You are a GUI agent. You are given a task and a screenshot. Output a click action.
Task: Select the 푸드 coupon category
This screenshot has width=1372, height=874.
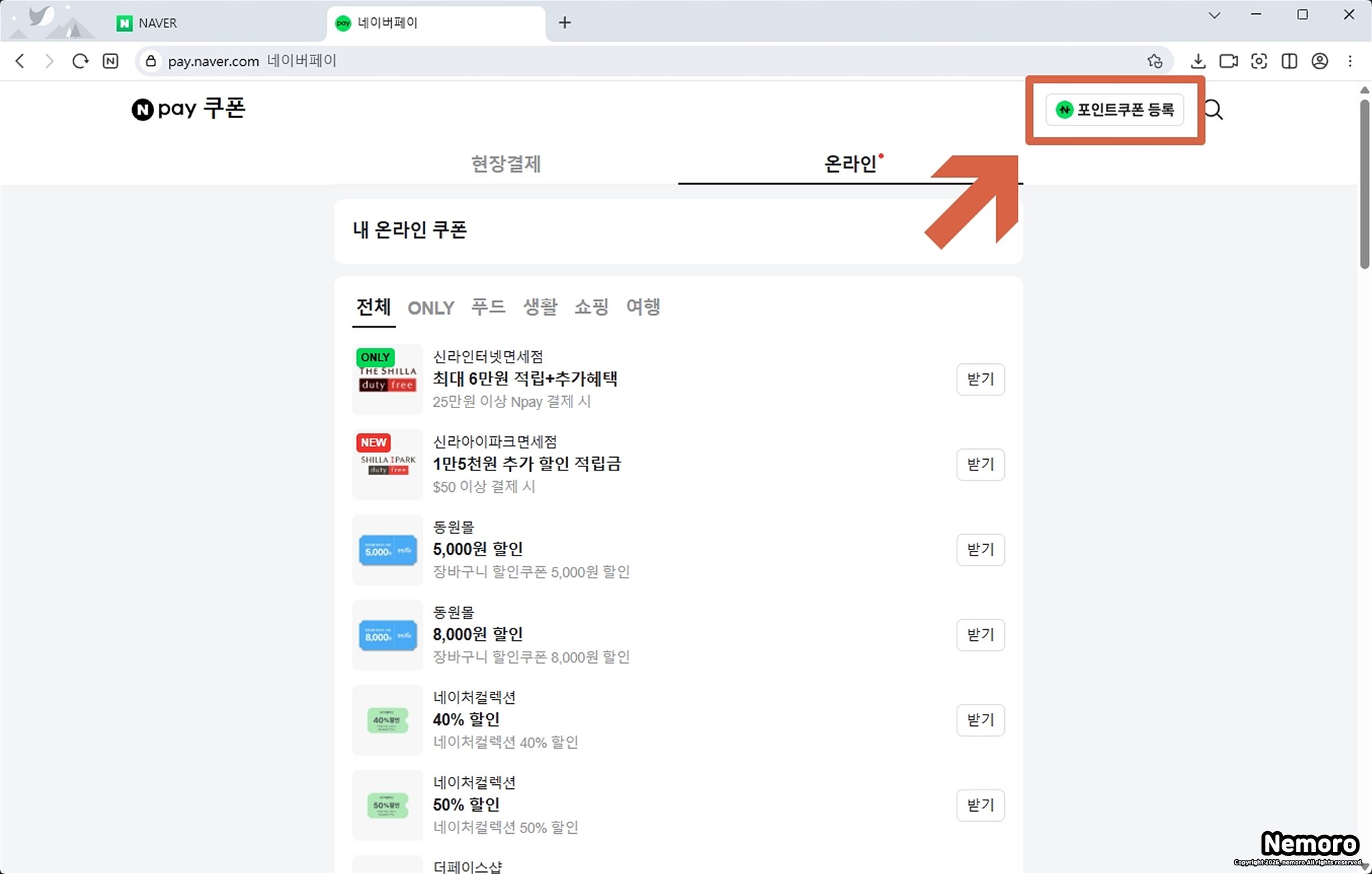click(488, 307)
